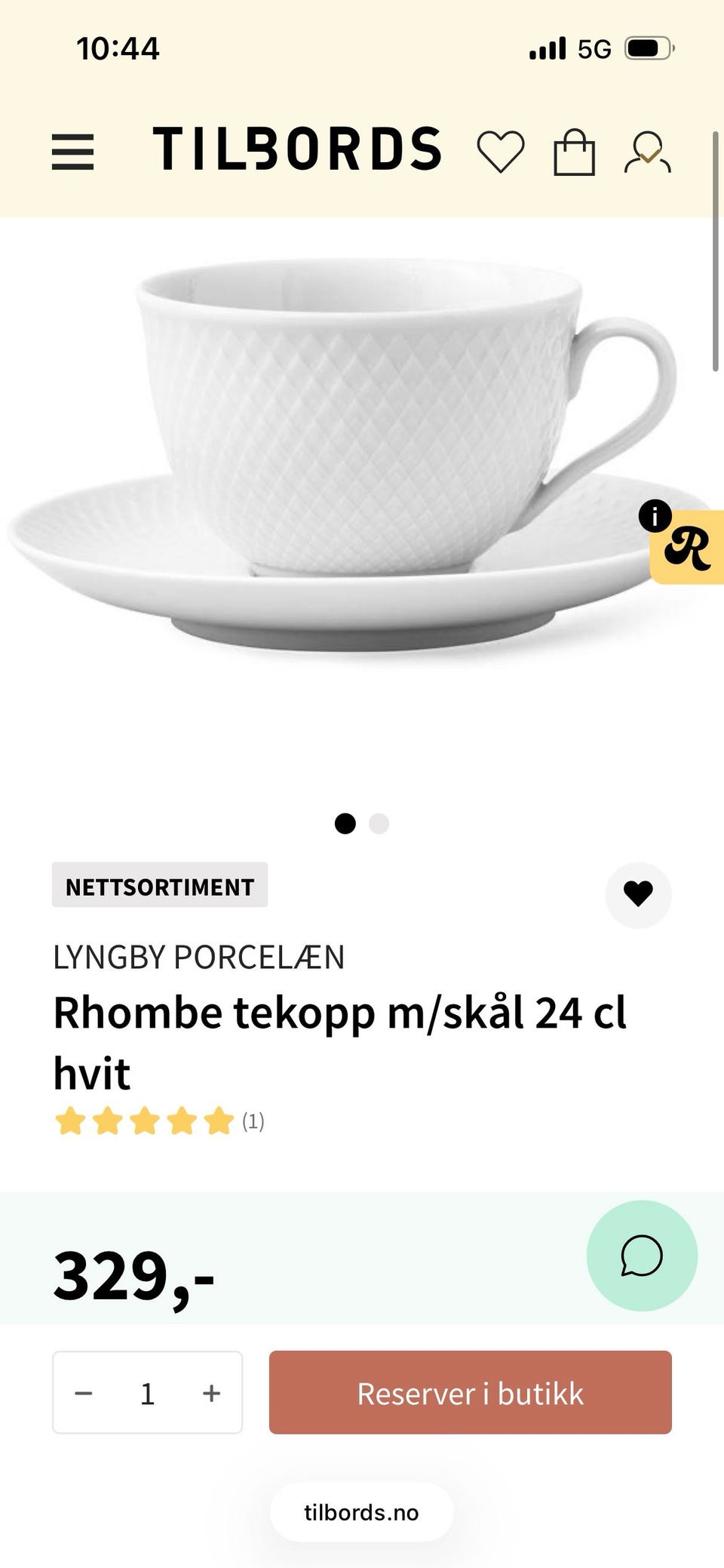The width and height of the screenshot is (724, 1568).
Task: Open wishlist heart in header
Action: 501,152
